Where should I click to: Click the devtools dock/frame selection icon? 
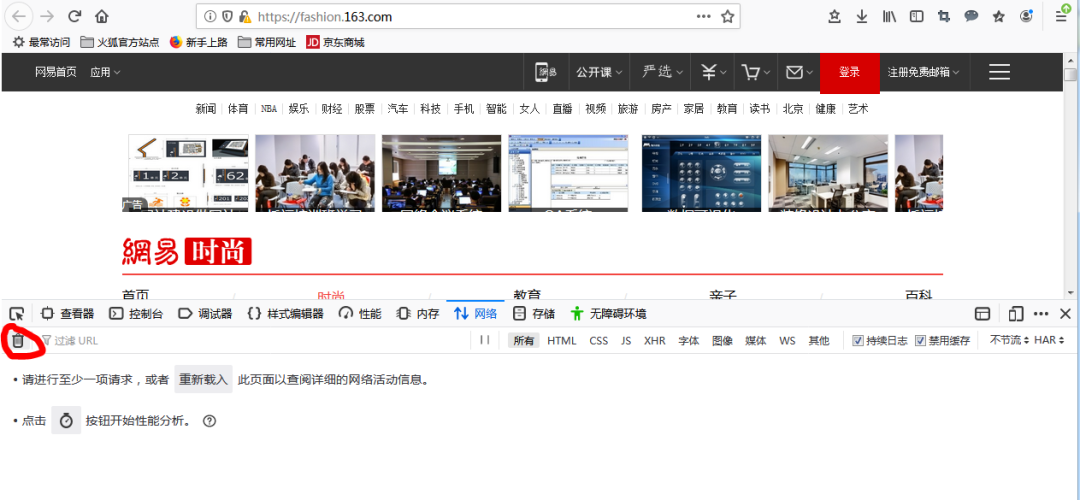[x=983, y=314]
